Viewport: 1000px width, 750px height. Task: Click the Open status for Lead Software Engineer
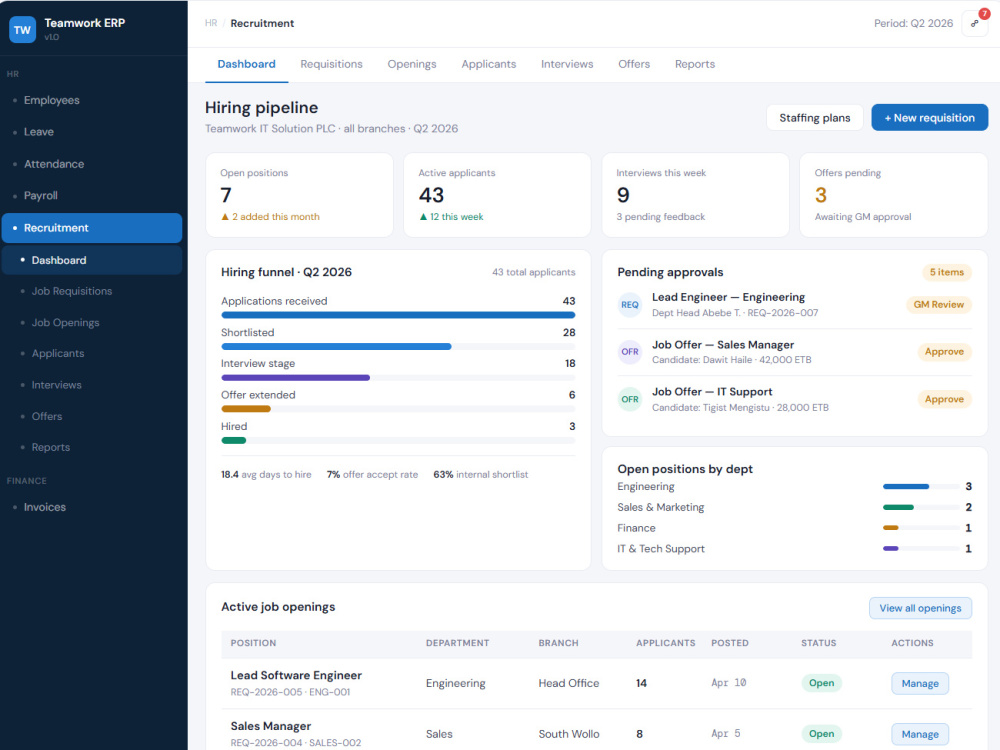click(x=821, y=683)
